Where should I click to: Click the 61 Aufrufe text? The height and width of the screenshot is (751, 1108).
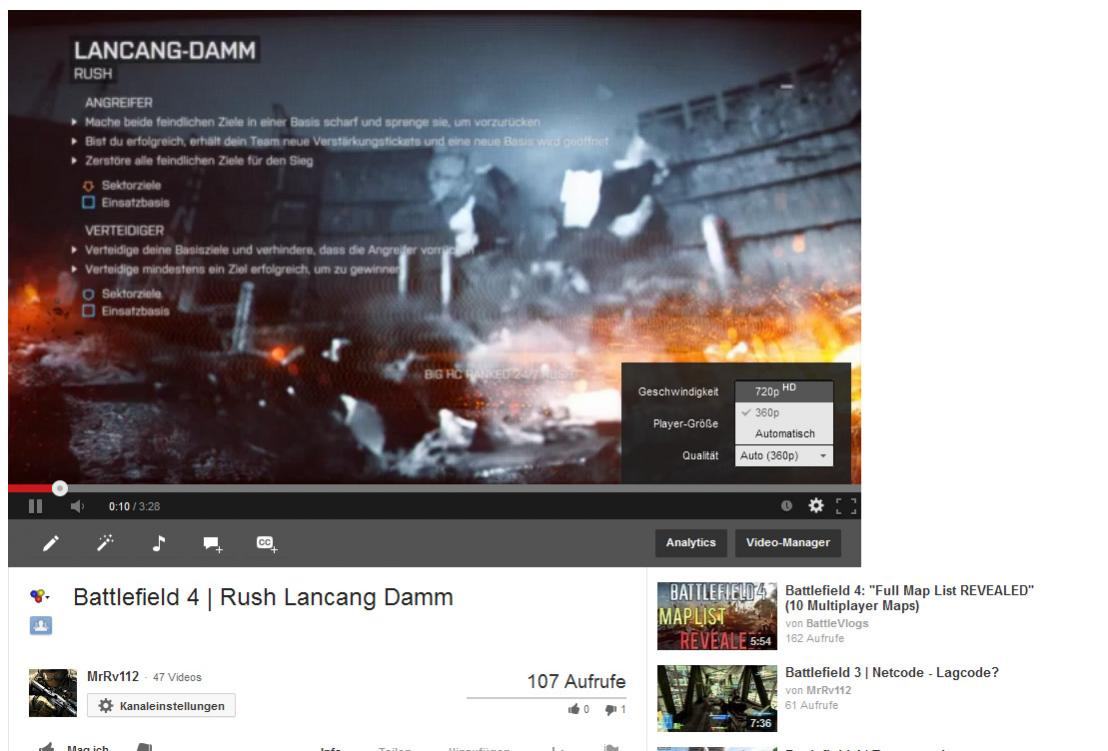812,705
